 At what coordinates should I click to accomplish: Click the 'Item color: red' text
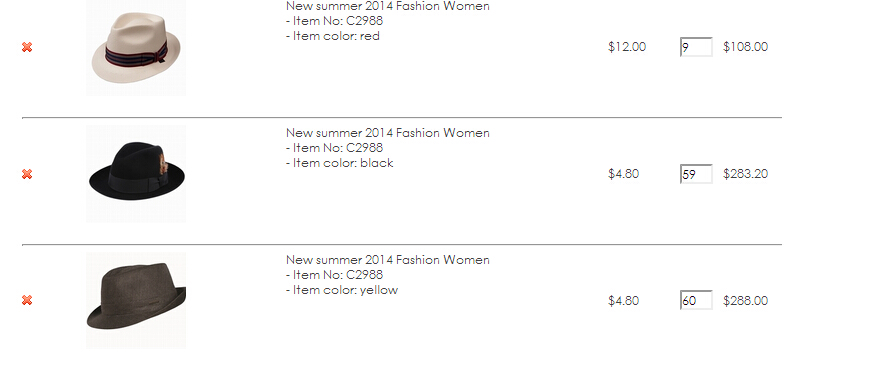pyautogui.click(x=333, y=37)
